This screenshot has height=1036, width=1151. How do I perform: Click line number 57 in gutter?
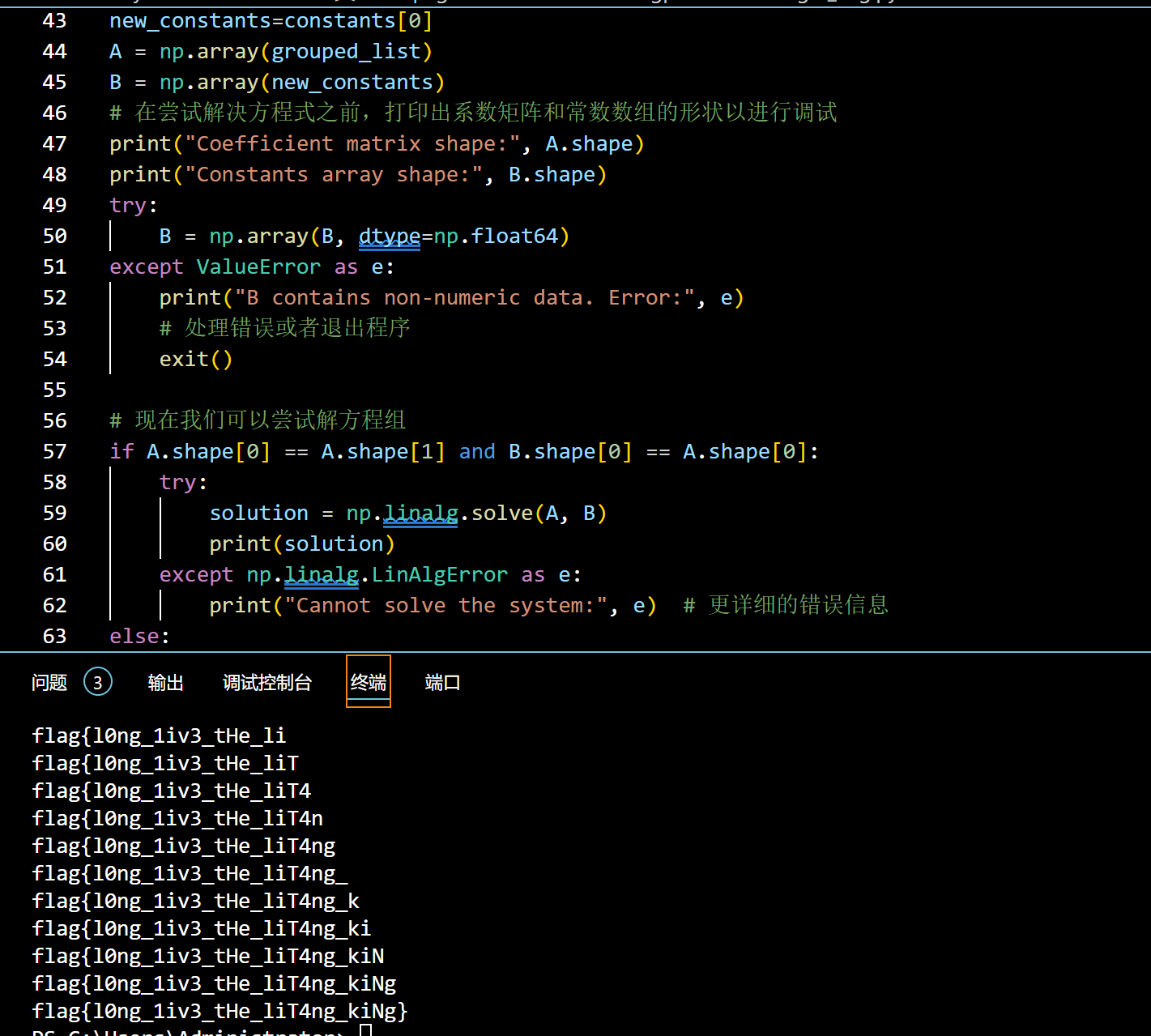(54, 451)
